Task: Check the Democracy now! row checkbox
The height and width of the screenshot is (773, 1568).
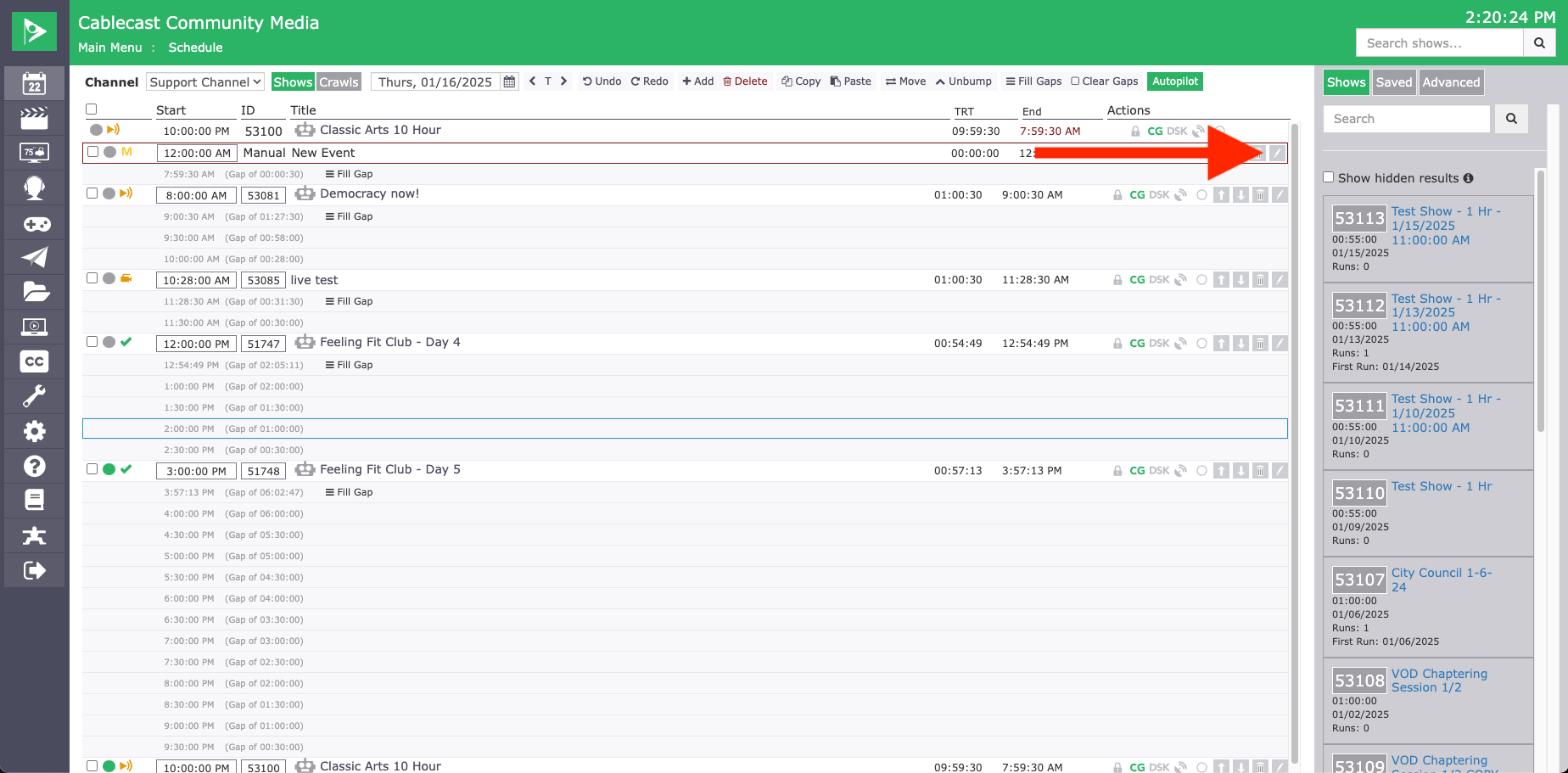Action: click(92, 193)
